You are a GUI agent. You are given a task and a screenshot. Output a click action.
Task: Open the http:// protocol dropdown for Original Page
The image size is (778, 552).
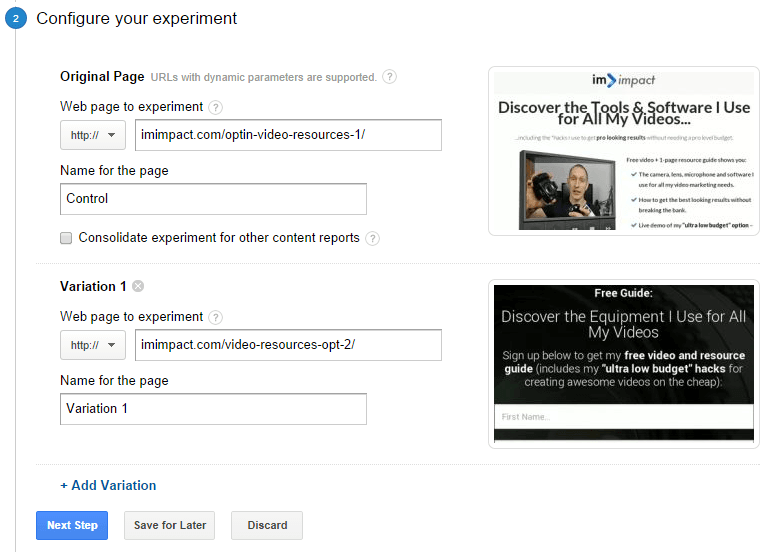pos(93,135)
